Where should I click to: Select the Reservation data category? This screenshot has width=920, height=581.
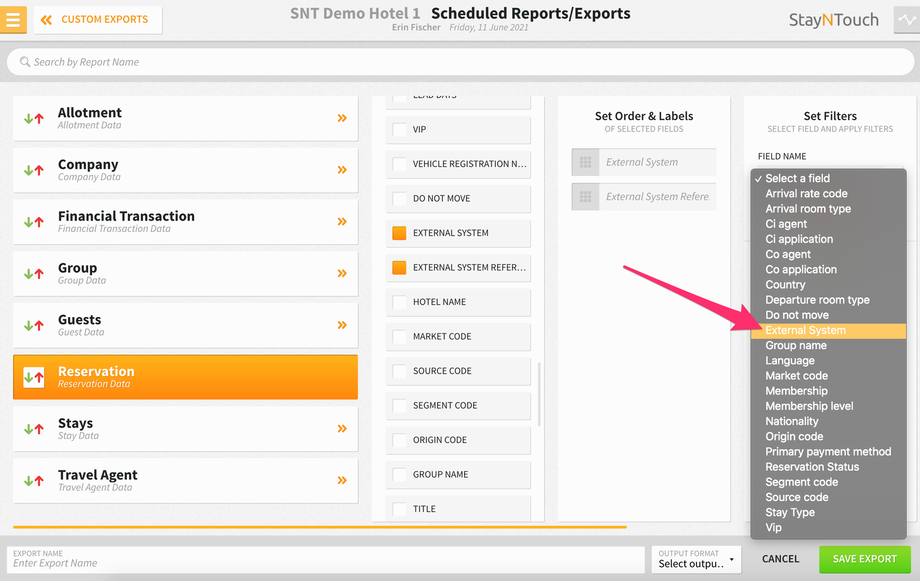(x=185, y=377)
